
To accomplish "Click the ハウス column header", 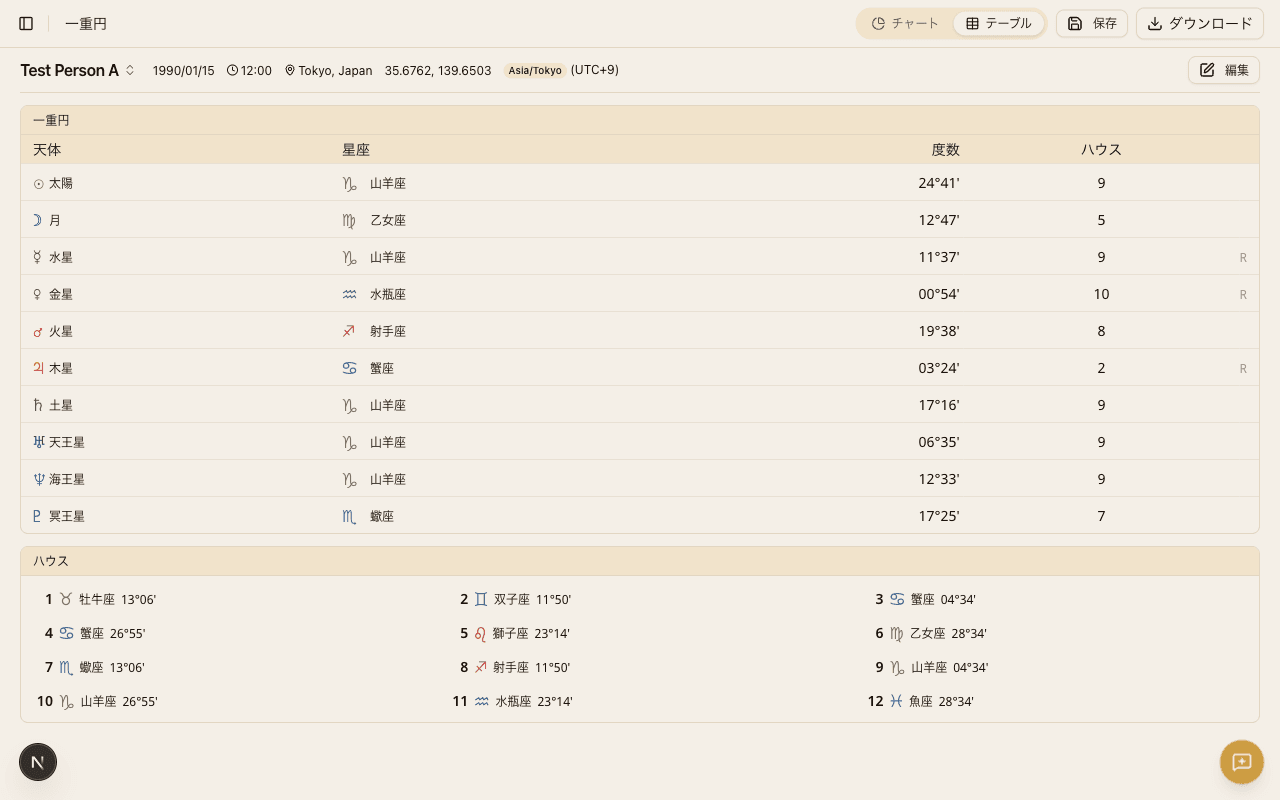I will pyautogui.click(x=1101, y=149).
